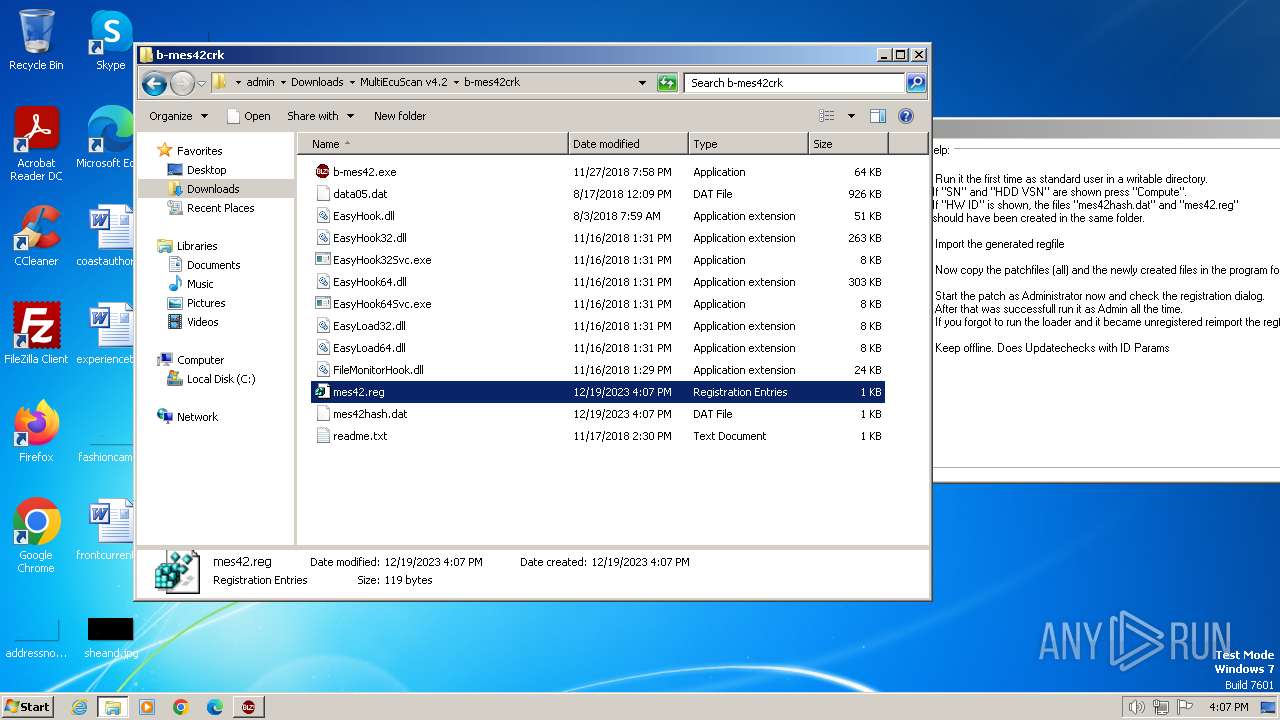Select the readme.txt file
The width and height of the screenshot is (1280, 720).
598,436
